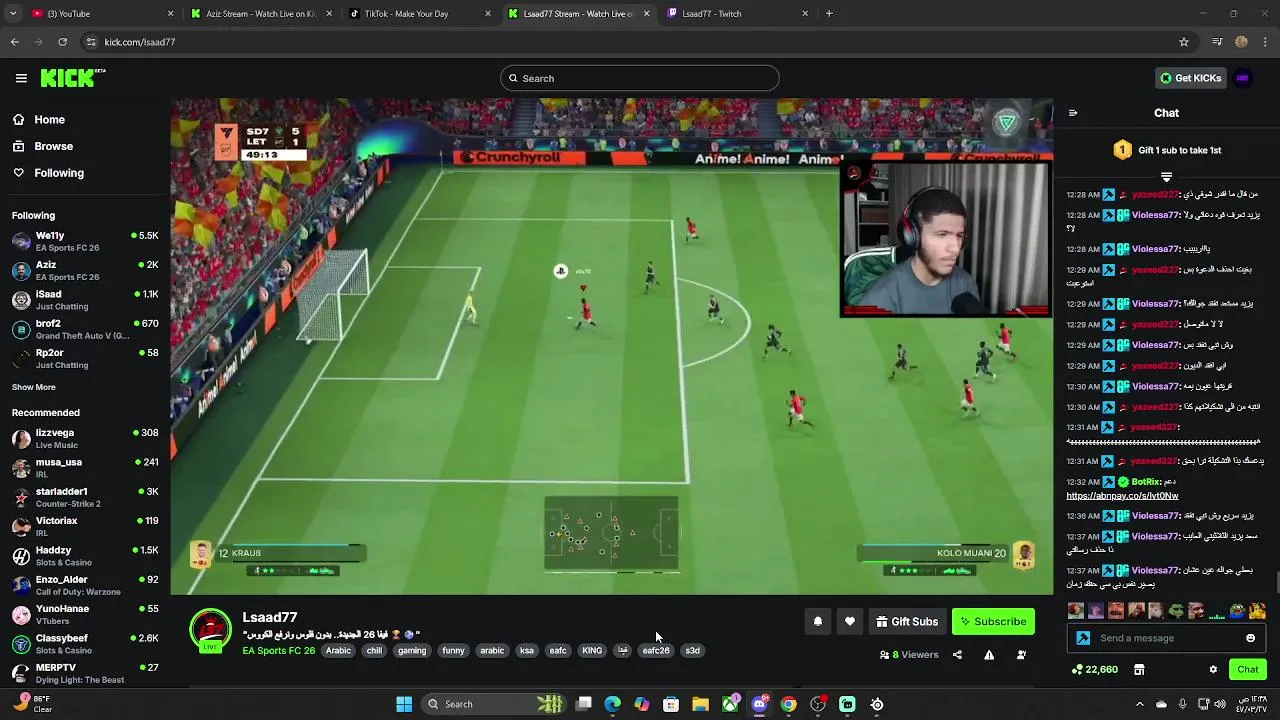Open the abnpay.co link in chat
The width and height of the screenshot is (1280, 720).
click(1122, 496)
